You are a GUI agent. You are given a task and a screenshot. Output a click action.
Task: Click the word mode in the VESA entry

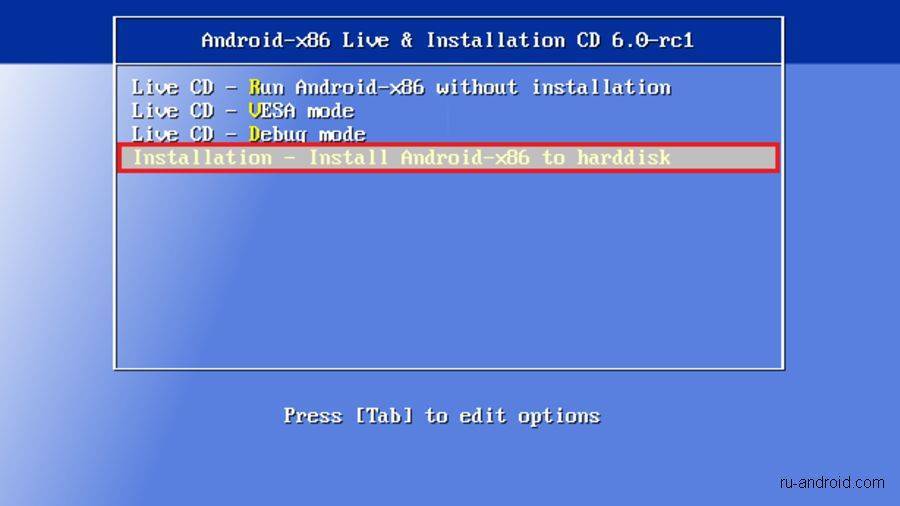pos(331,111)
